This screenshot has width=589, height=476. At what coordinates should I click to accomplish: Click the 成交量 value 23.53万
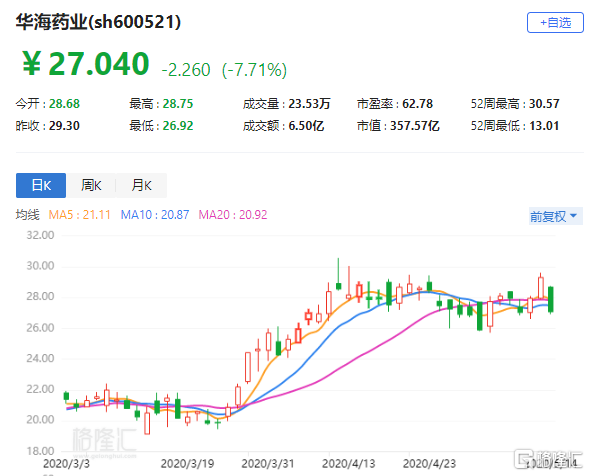pyautogui.click(x=309, y=104)
